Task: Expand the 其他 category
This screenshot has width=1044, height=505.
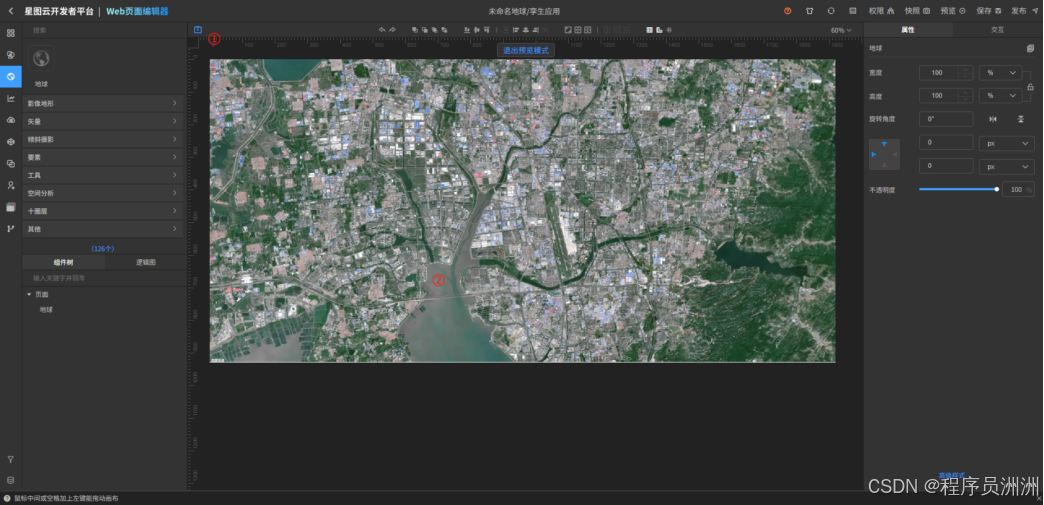Action: pos(103,229)
